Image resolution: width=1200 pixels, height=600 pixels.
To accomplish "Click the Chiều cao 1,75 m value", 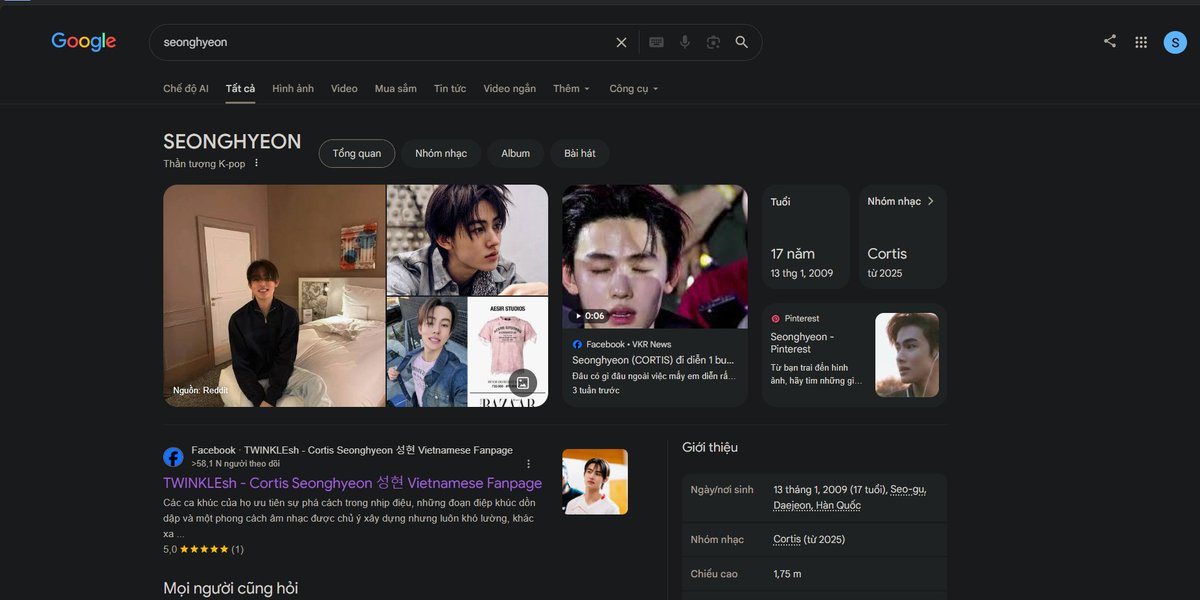I will tap(787, 573).
